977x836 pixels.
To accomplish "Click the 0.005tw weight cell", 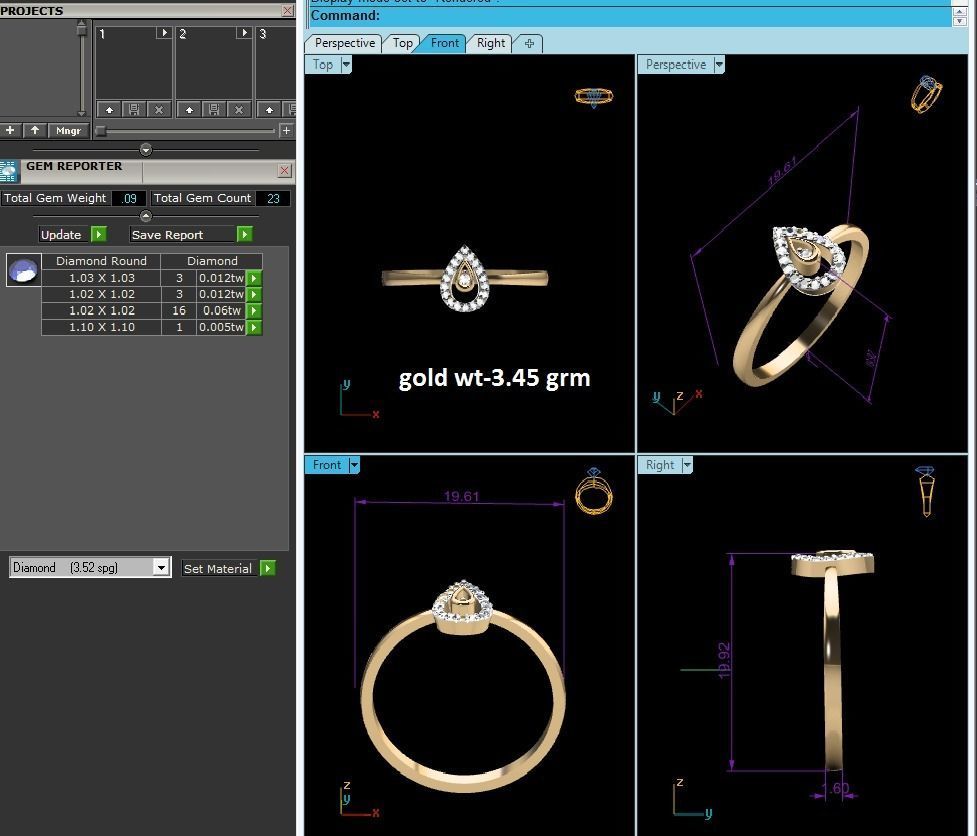I will pos(221,327).
